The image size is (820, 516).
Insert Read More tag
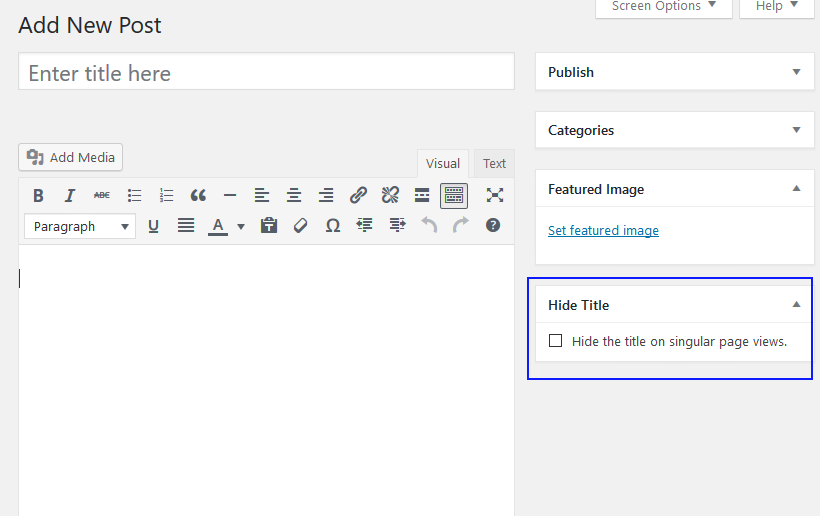(x=422, y=196)
